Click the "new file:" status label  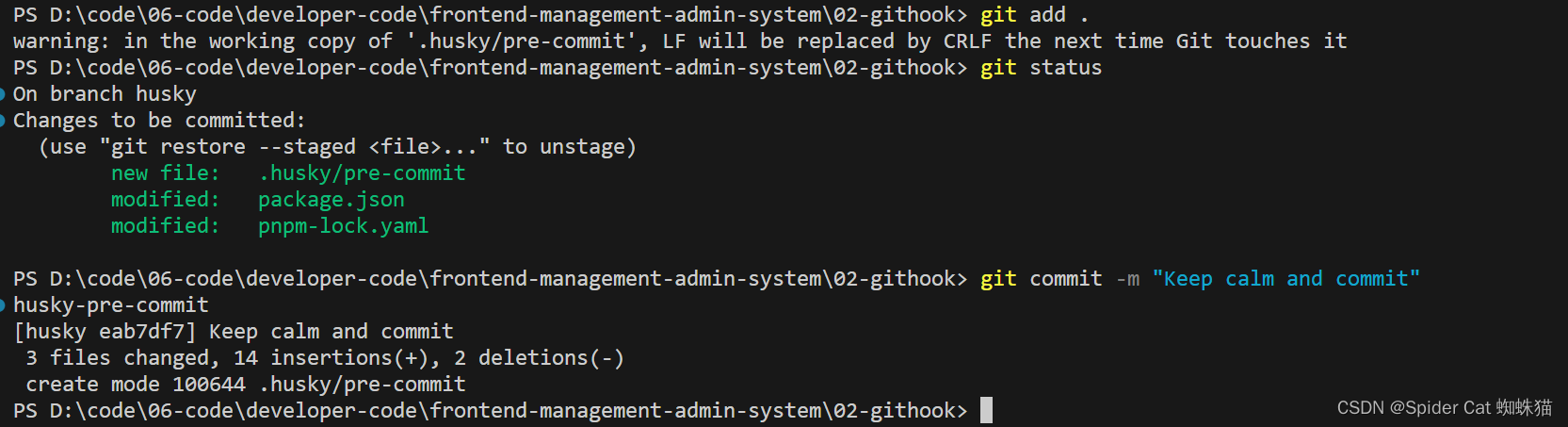coord(165,173)
